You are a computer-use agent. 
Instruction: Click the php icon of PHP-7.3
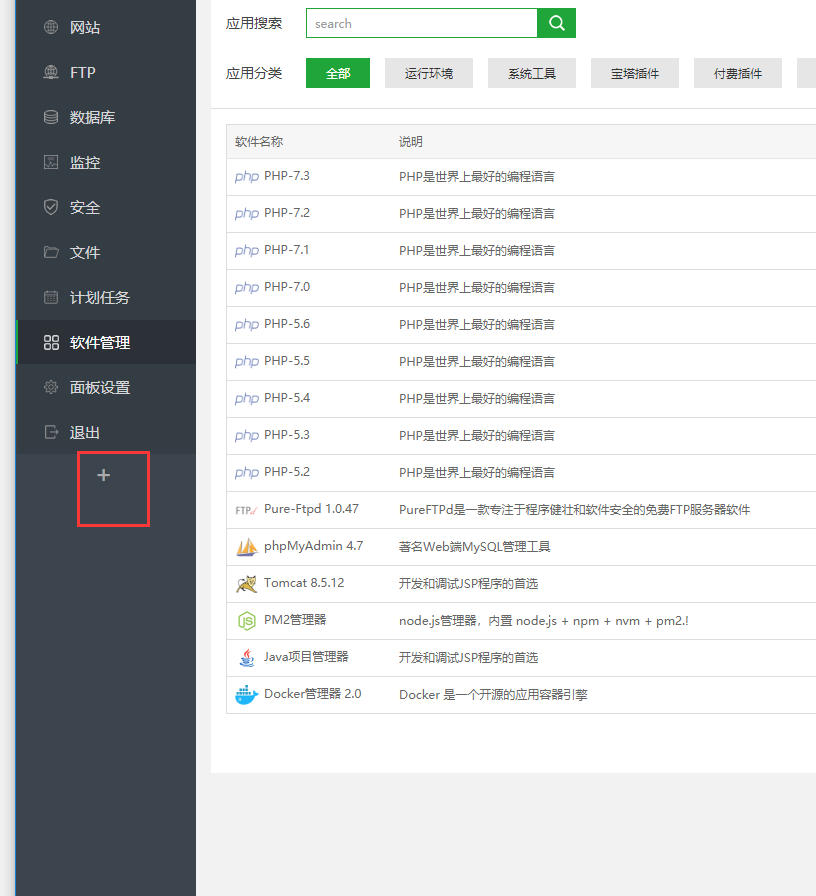247,177
